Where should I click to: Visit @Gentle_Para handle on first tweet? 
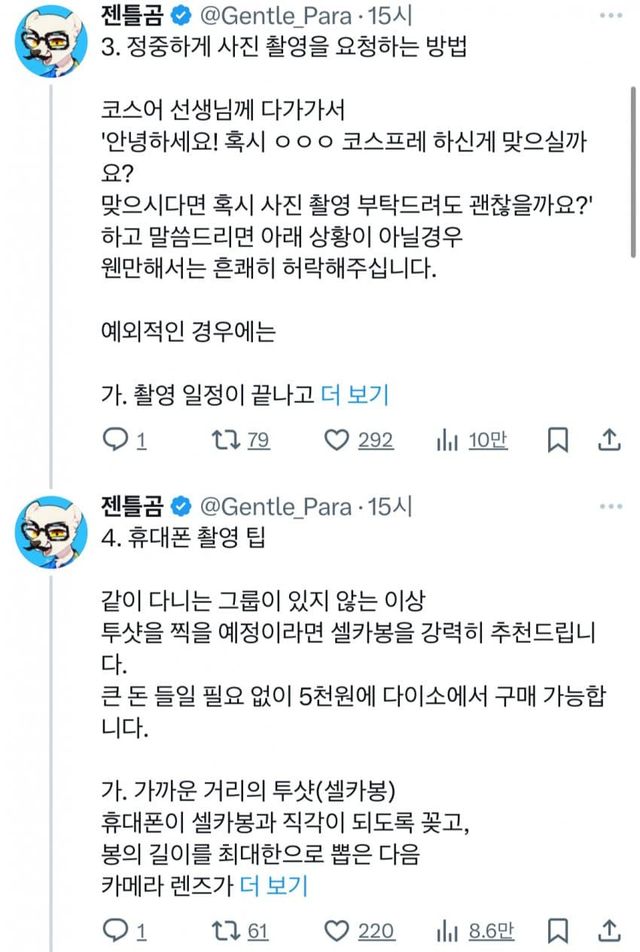[270, 17]
